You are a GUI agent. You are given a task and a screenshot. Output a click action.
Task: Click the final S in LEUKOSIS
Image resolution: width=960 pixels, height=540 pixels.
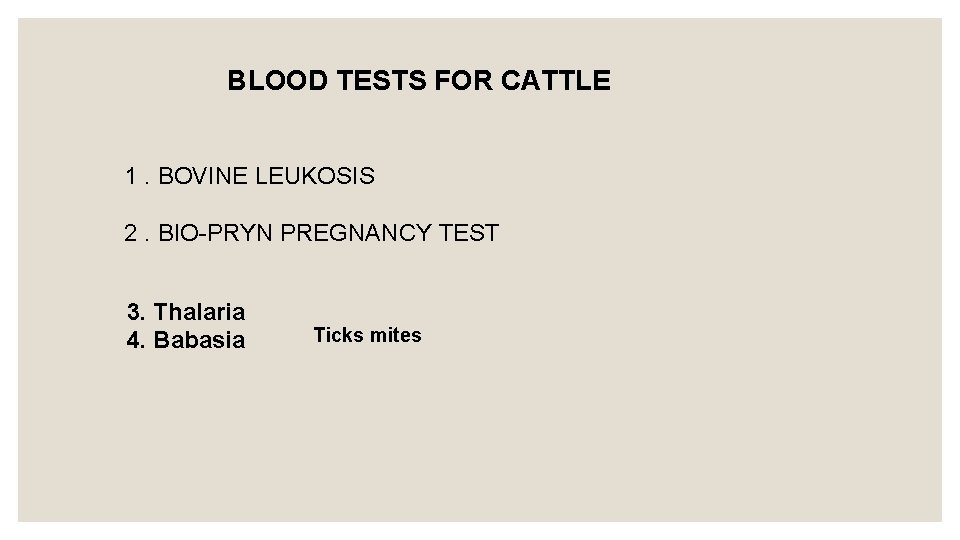[367, 177]
